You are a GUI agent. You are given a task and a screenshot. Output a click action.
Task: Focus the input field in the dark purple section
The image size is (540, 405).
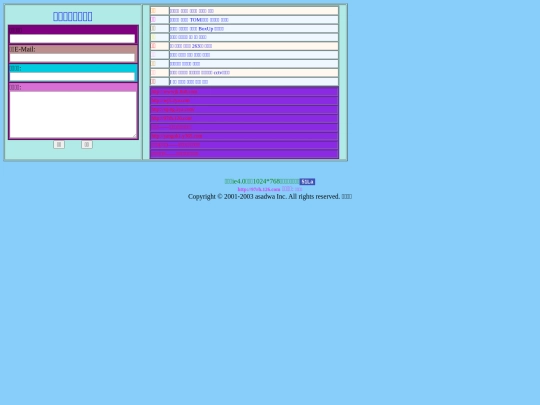point(72,39)
